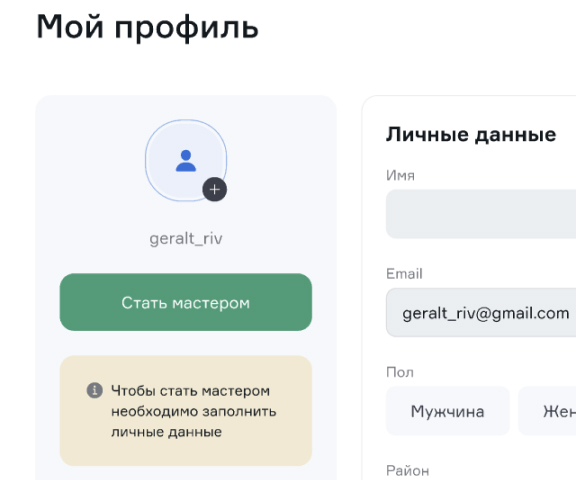Viewport: 576px width, 480px height.
Task: Click the geralt_riv username under the avatar
Action: click(186, 239)
